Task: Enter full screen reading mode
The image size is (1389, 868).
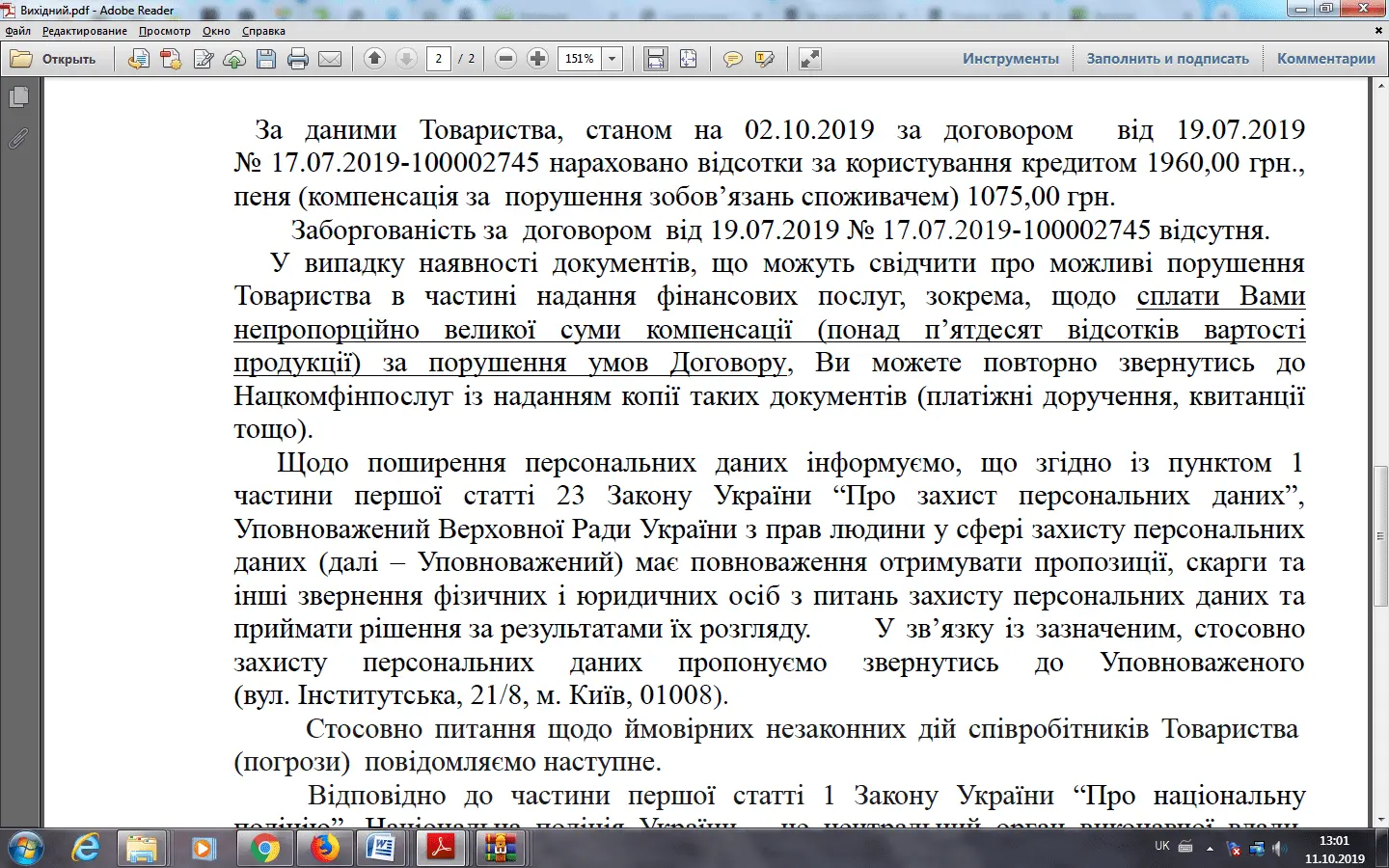Action: [x=808, y=58]
